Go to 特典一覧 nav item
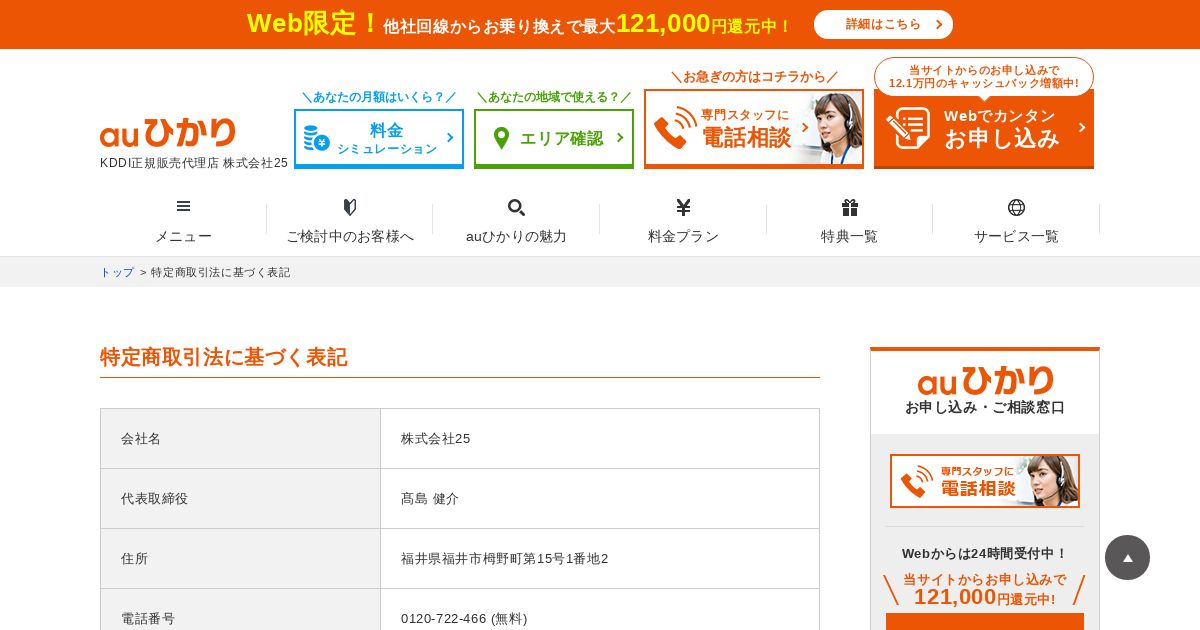Screen dimensions: 1200x630 tap(850, 236)
